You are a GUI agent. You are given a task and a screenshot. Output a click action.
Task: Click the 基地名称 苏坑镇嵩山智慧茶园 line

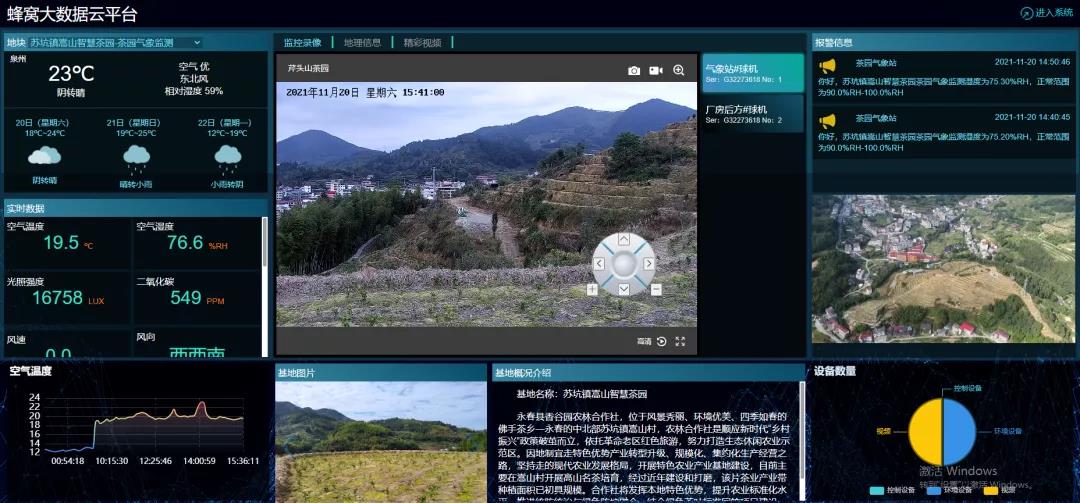click(x=582, y=394)
